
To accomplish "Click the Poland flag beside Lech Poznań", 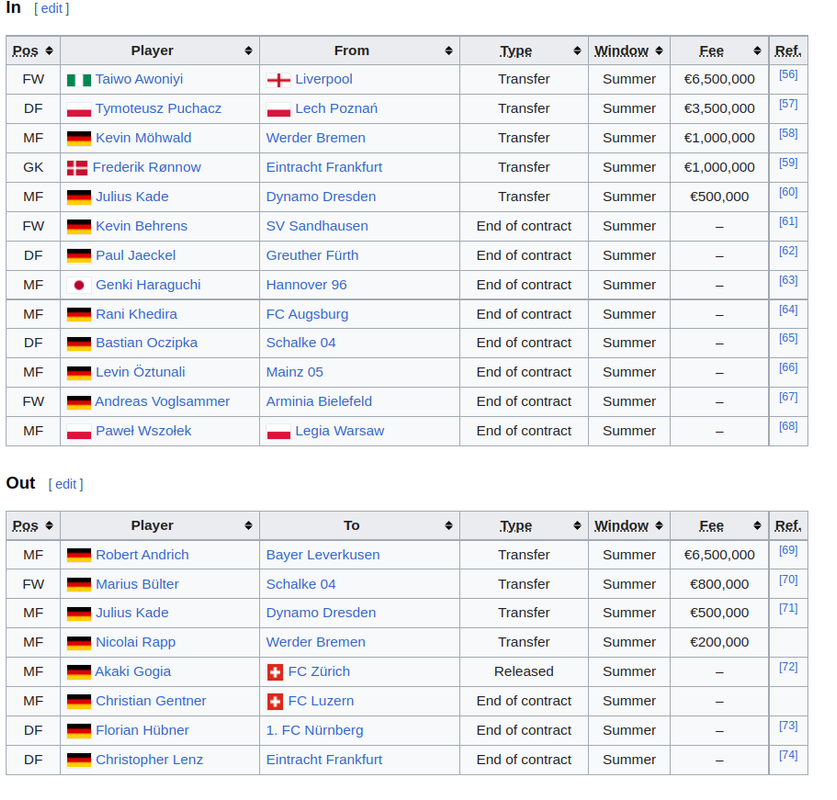I will point(279,109).
